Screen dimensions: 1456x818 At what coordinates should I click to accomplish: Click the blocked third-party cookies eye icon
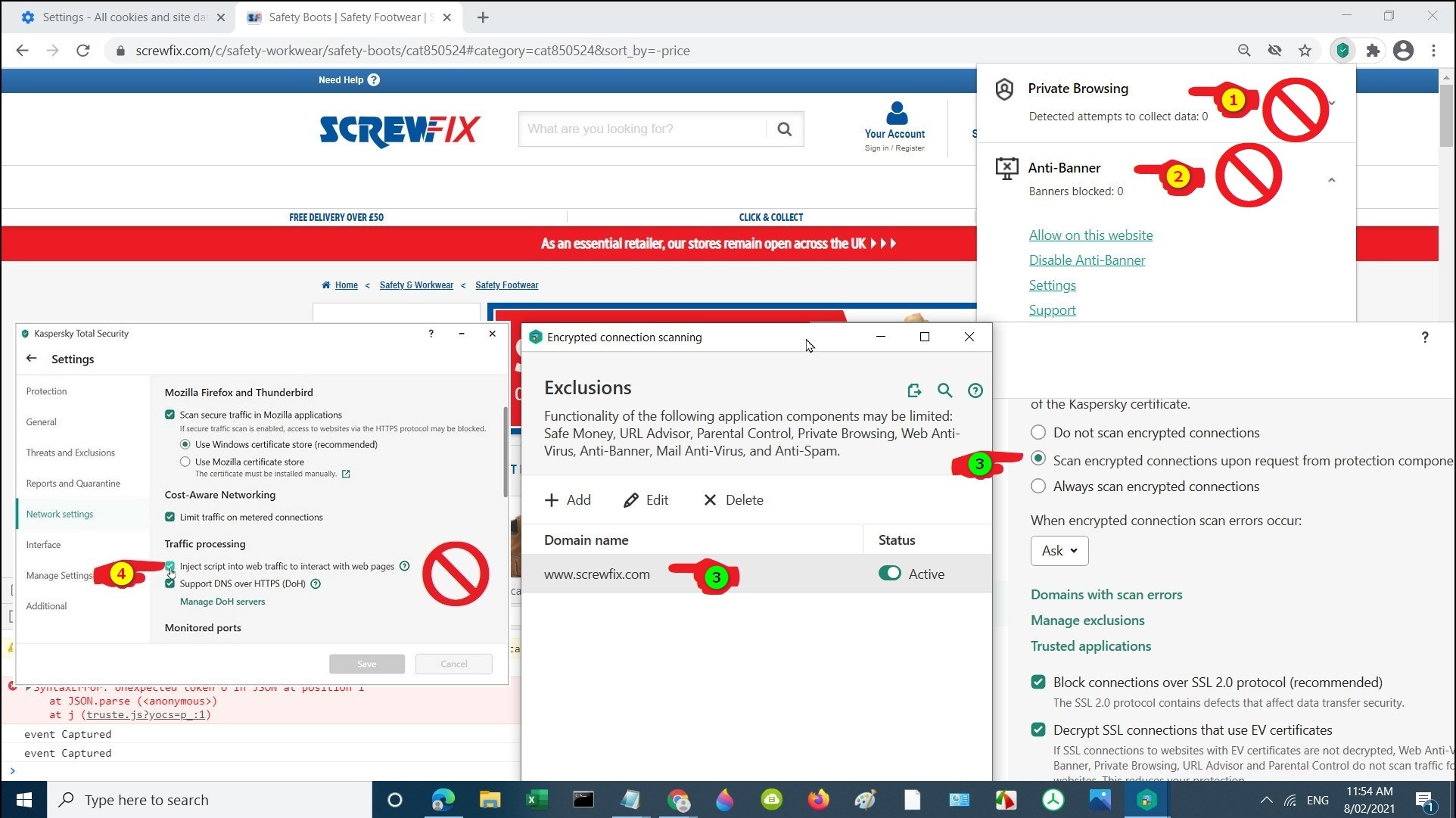point(1274,51)
